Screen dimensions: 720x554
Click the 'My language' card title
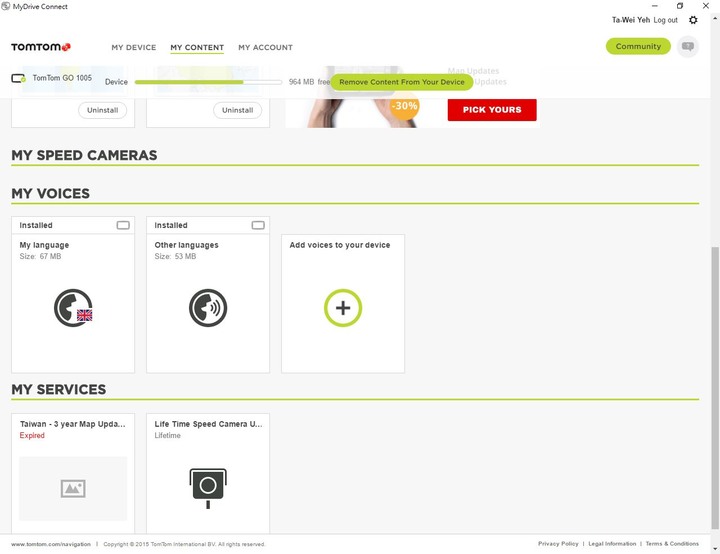(x=44, y=245)
